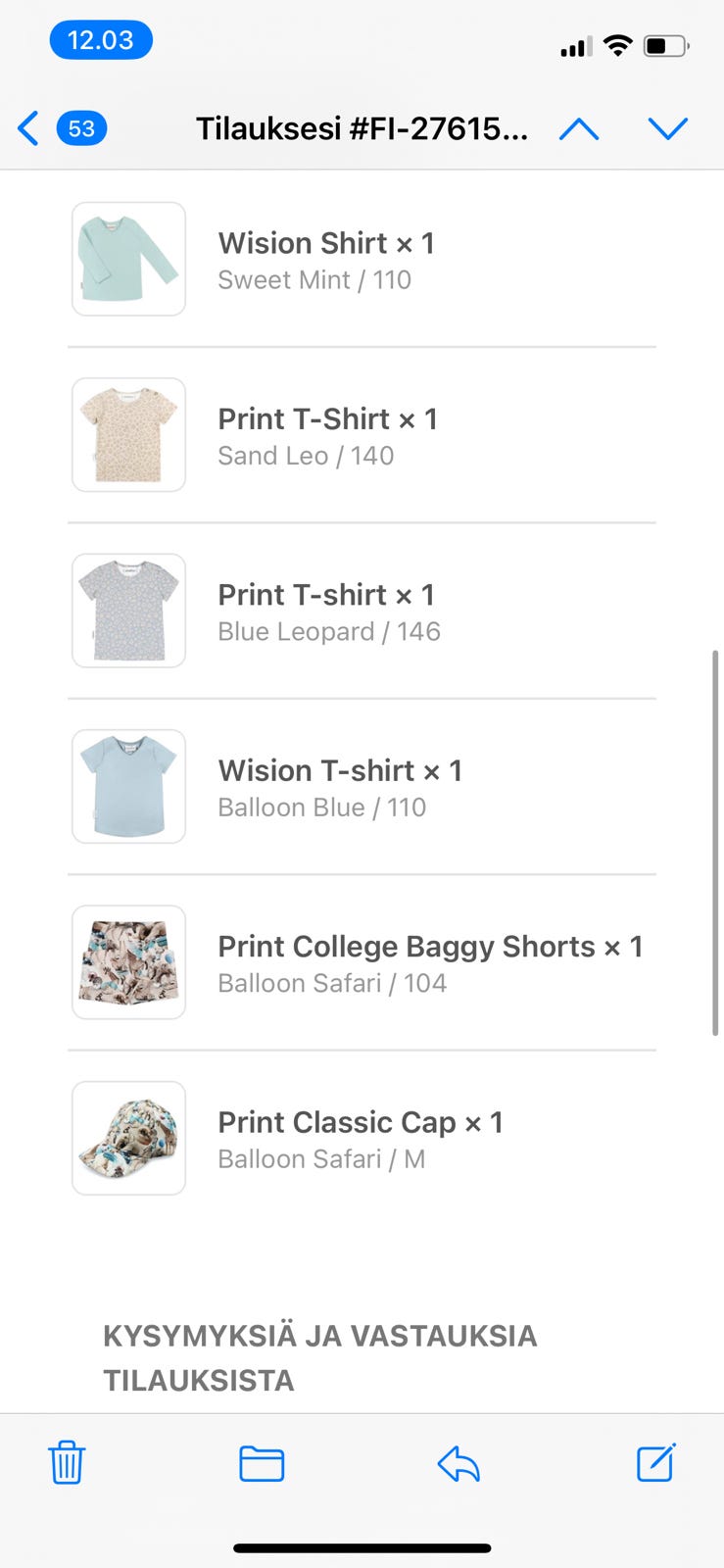Go back to inbox with back chevron
The width and height of the screenshot is (724, 1568).
(x=28, y=128)
